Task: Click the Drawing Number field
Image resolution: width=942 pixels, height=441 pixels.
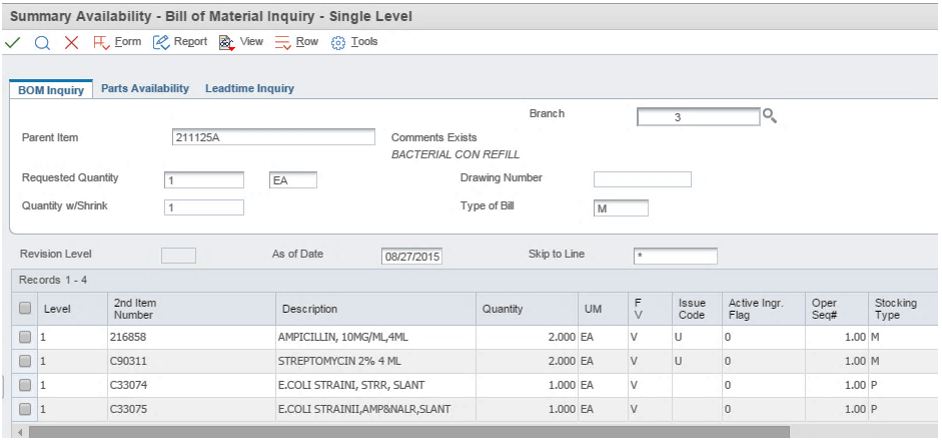Action: point(643,179)
